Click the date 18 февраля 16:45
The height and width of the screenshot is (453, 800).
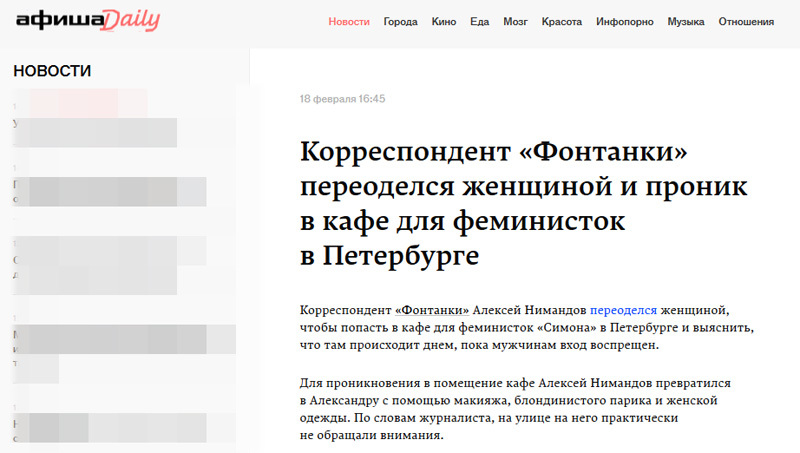342,99
